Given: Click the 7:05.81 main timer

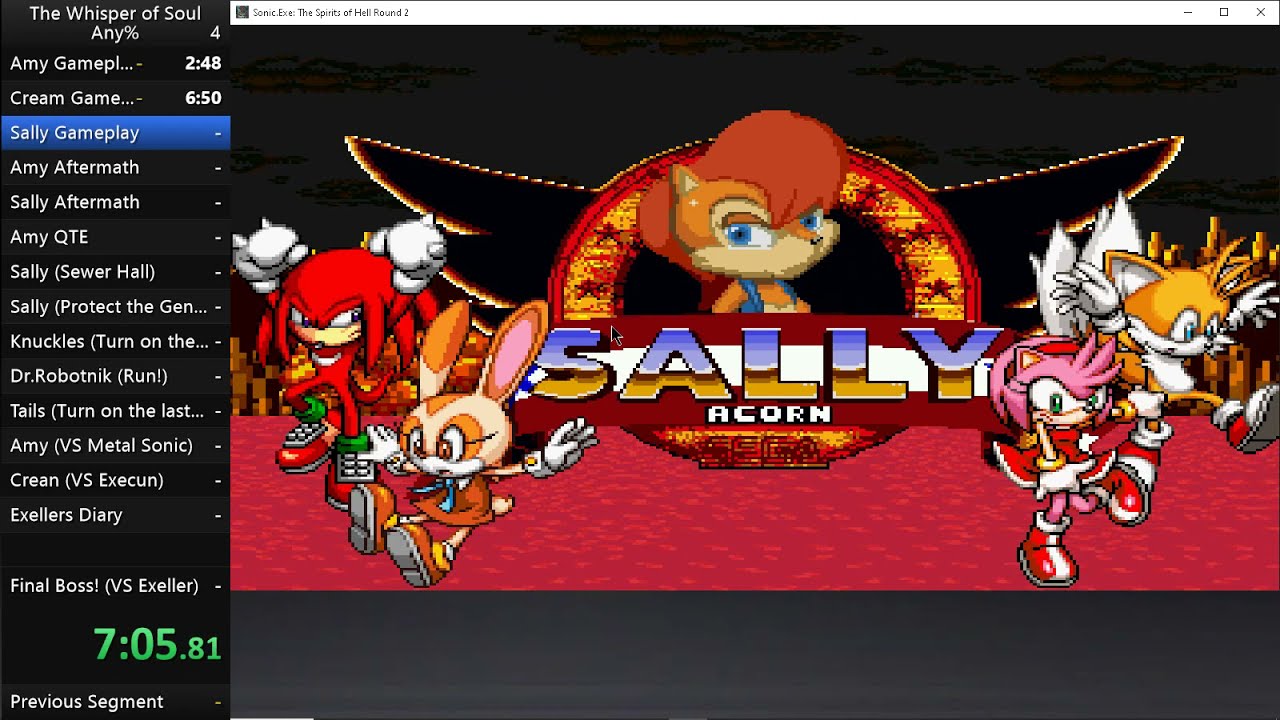Looking at the screenshot, I should [x=157, y=645].
